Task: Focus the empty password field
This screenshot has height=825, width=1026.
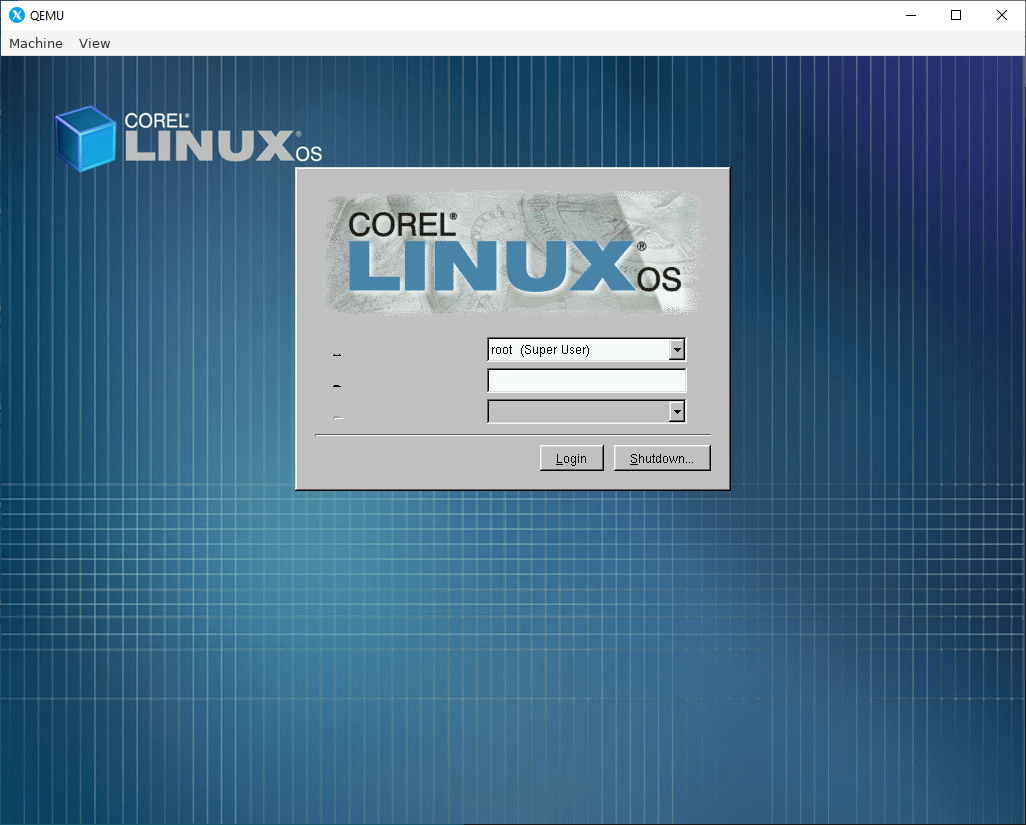Action: coord(586,380)
